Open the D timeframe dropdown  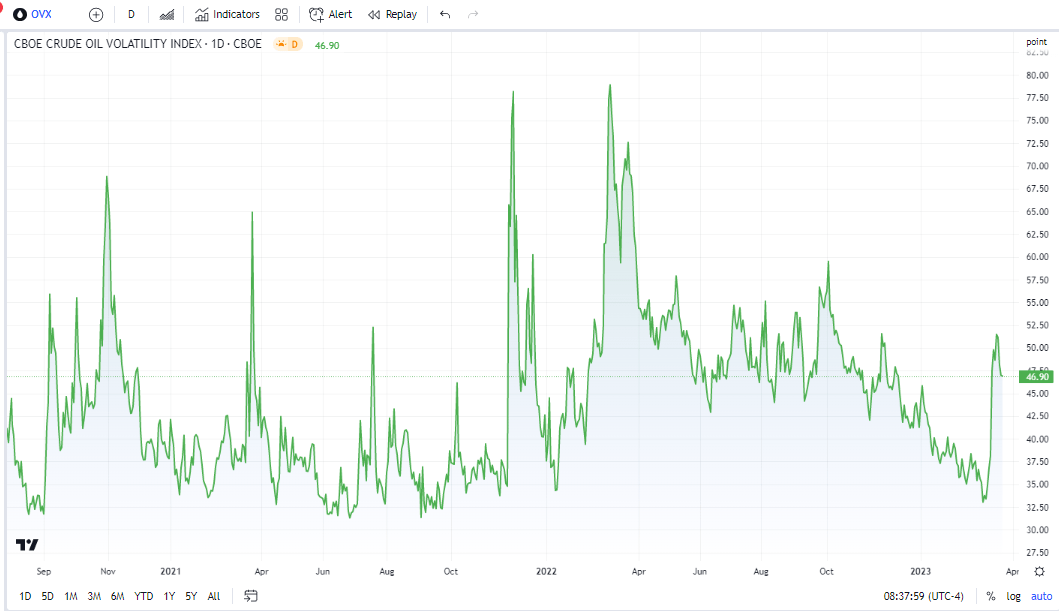tap(130, 14)
